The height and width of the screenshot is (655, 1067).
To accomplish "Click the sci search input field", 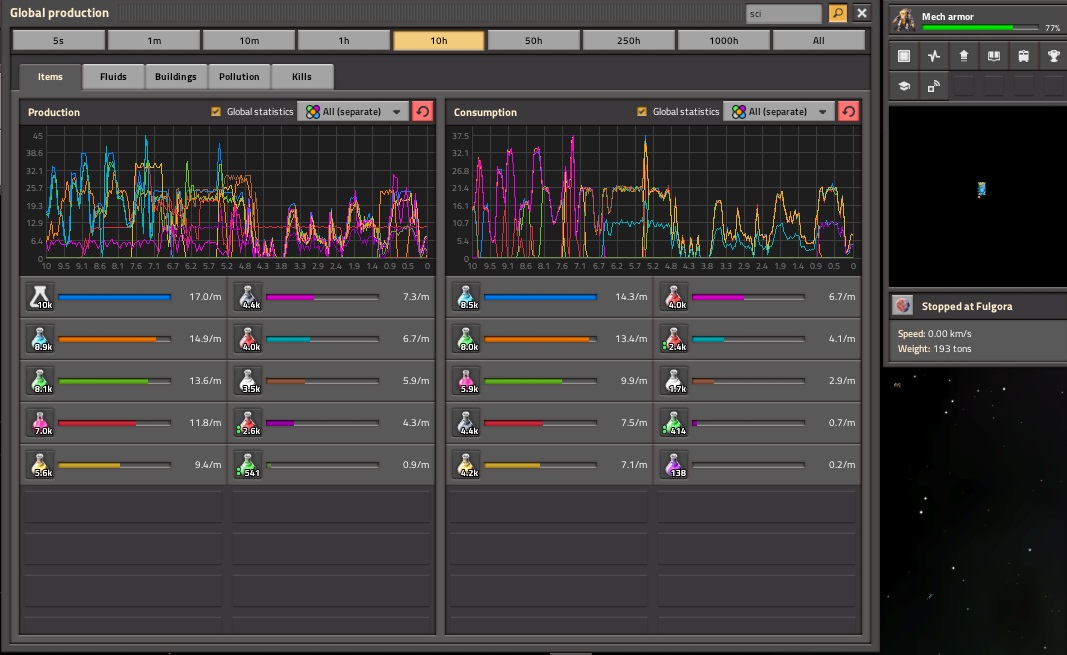I will [x=784, y=14].
